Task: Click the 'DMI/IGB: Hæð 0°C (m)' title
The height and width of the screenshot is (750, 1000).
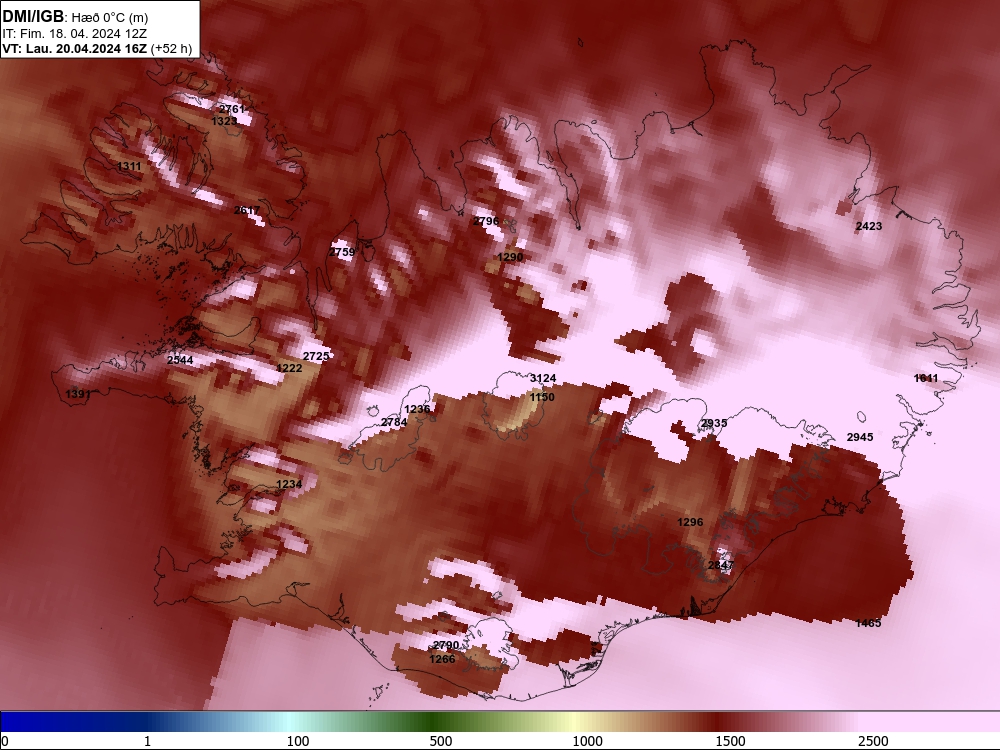Action: tap(75, 17)
